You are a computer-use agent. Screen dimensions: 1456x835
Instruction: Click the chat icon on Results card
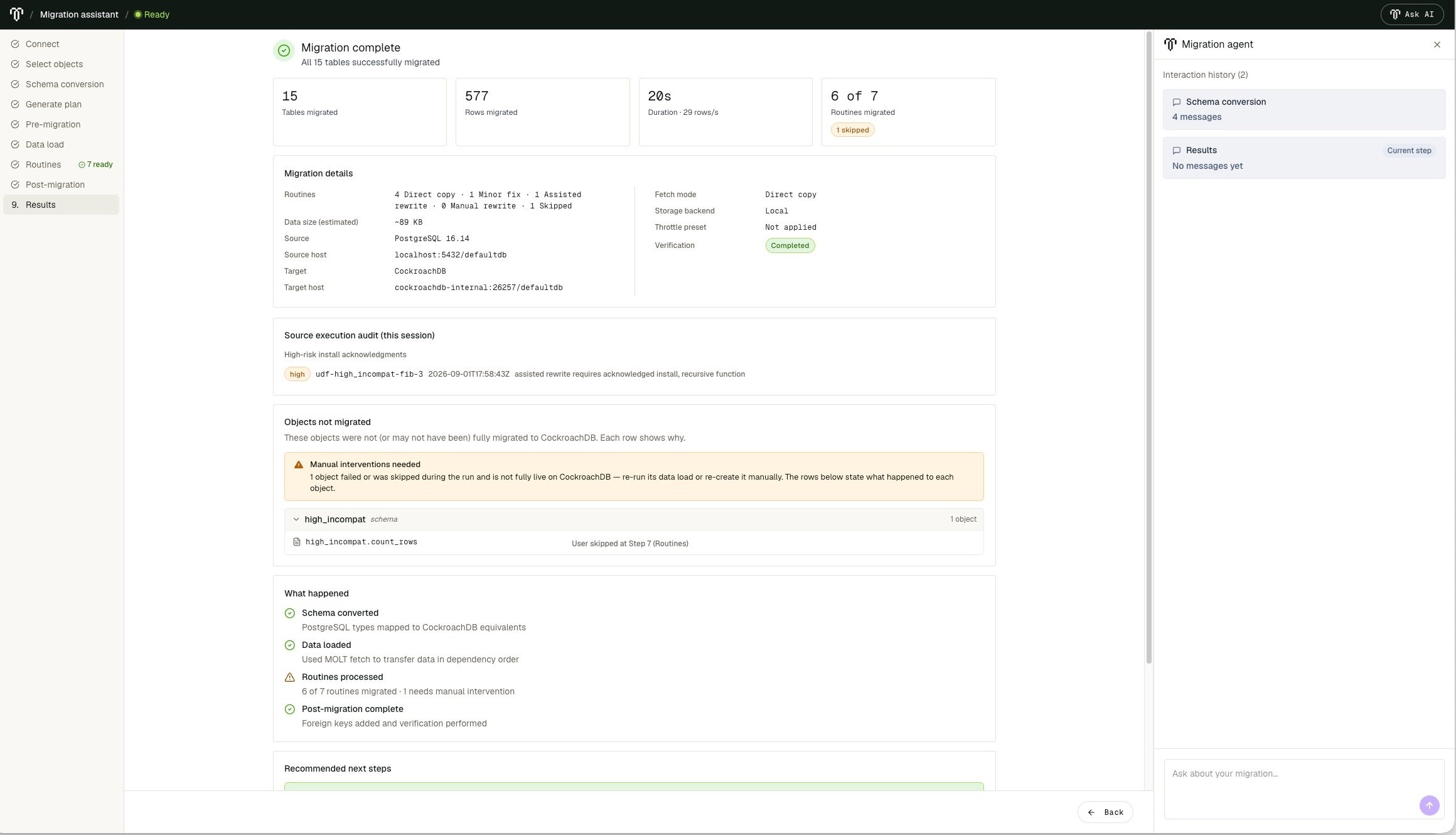coord(1176,151)
